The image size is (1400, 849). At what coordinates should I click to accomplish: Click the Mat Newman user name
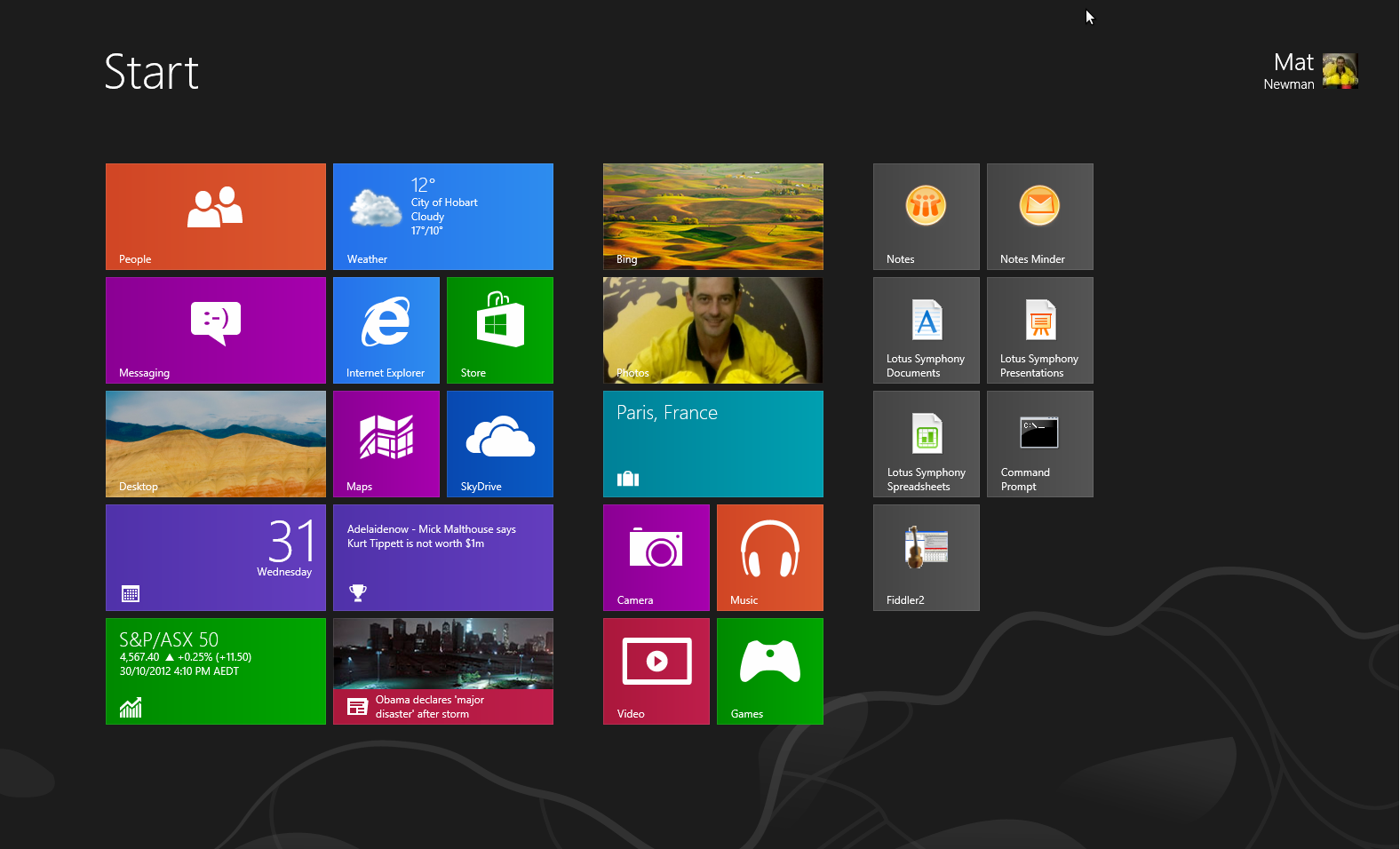[1289, 71]
